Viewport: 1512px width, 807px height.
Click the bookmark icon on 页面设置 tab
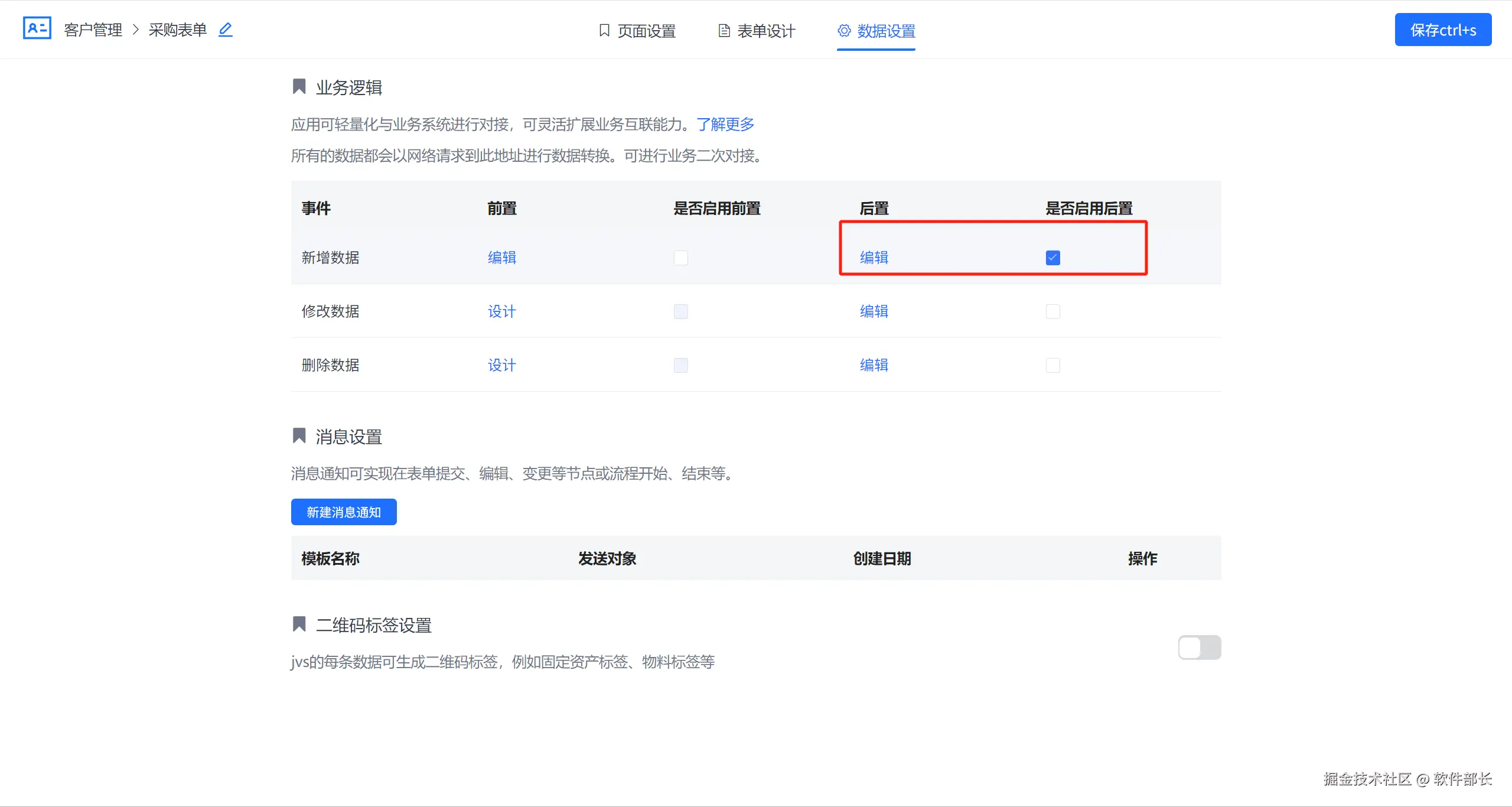604,30
